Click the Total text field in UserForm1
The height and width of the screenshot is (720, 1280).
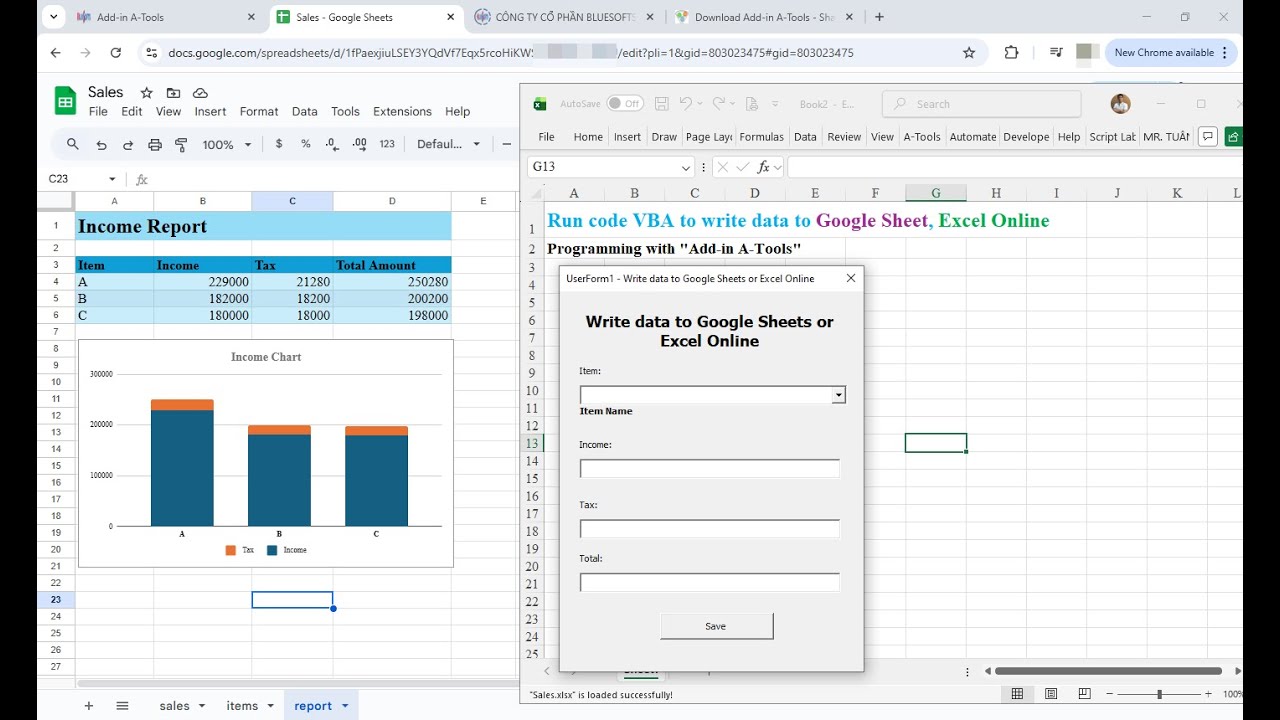pyautogui.click(x=710, y=582)
